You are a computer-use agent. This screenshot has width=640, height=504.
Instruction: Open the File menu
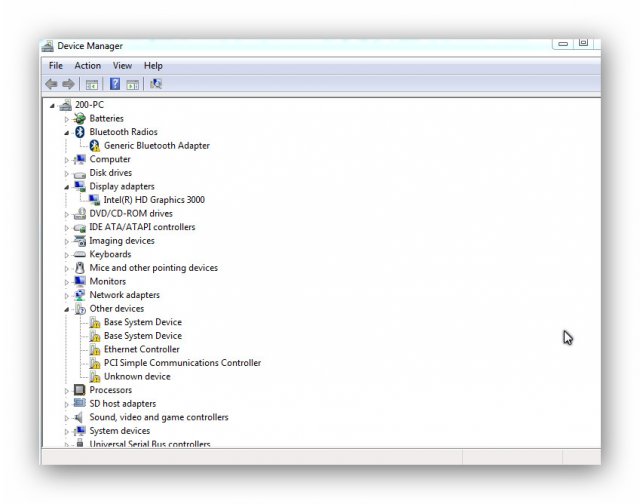56,66
